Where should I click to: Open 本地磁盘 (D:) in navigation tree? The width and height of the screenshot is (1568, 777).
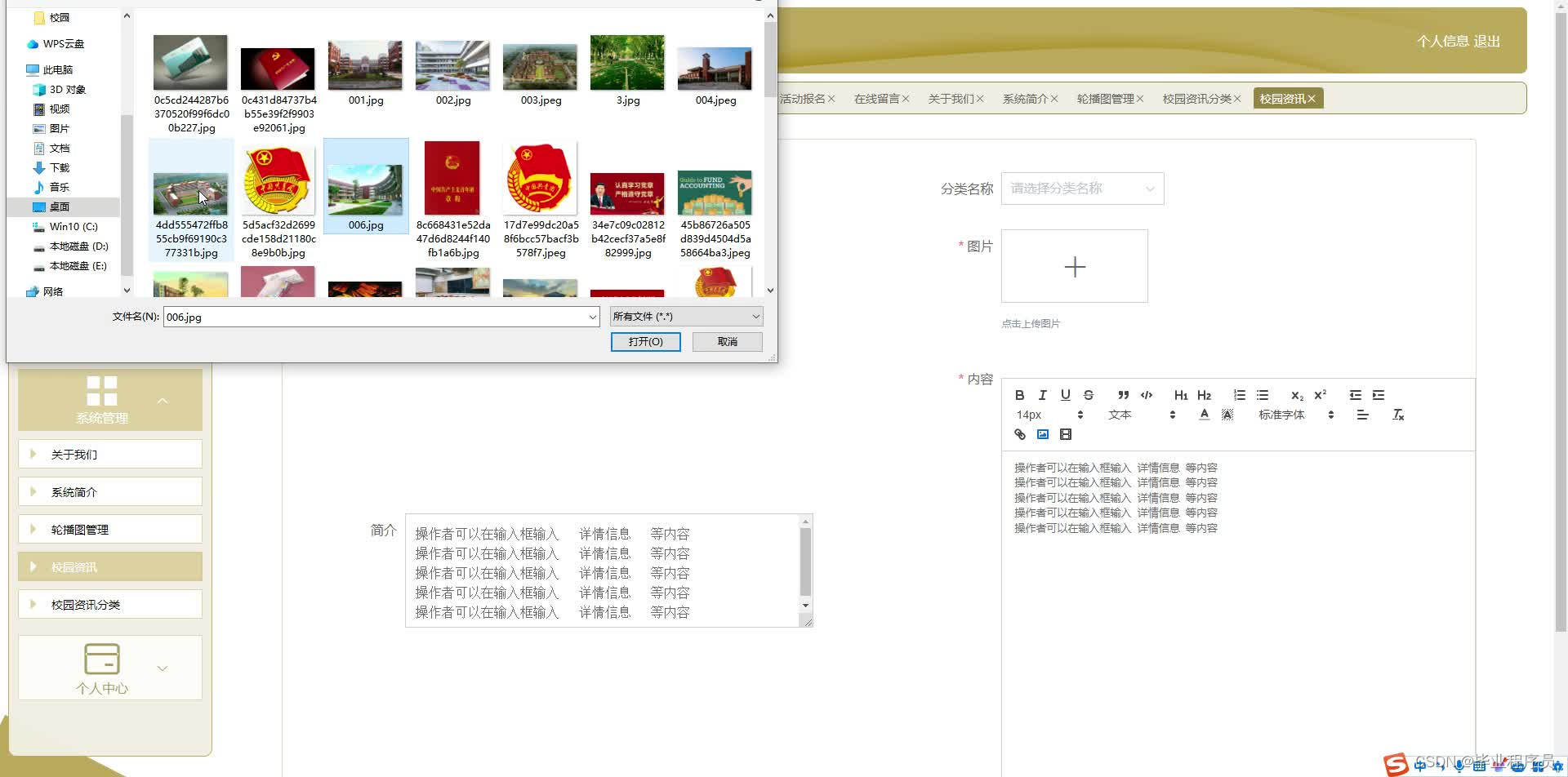pos(78,246)
